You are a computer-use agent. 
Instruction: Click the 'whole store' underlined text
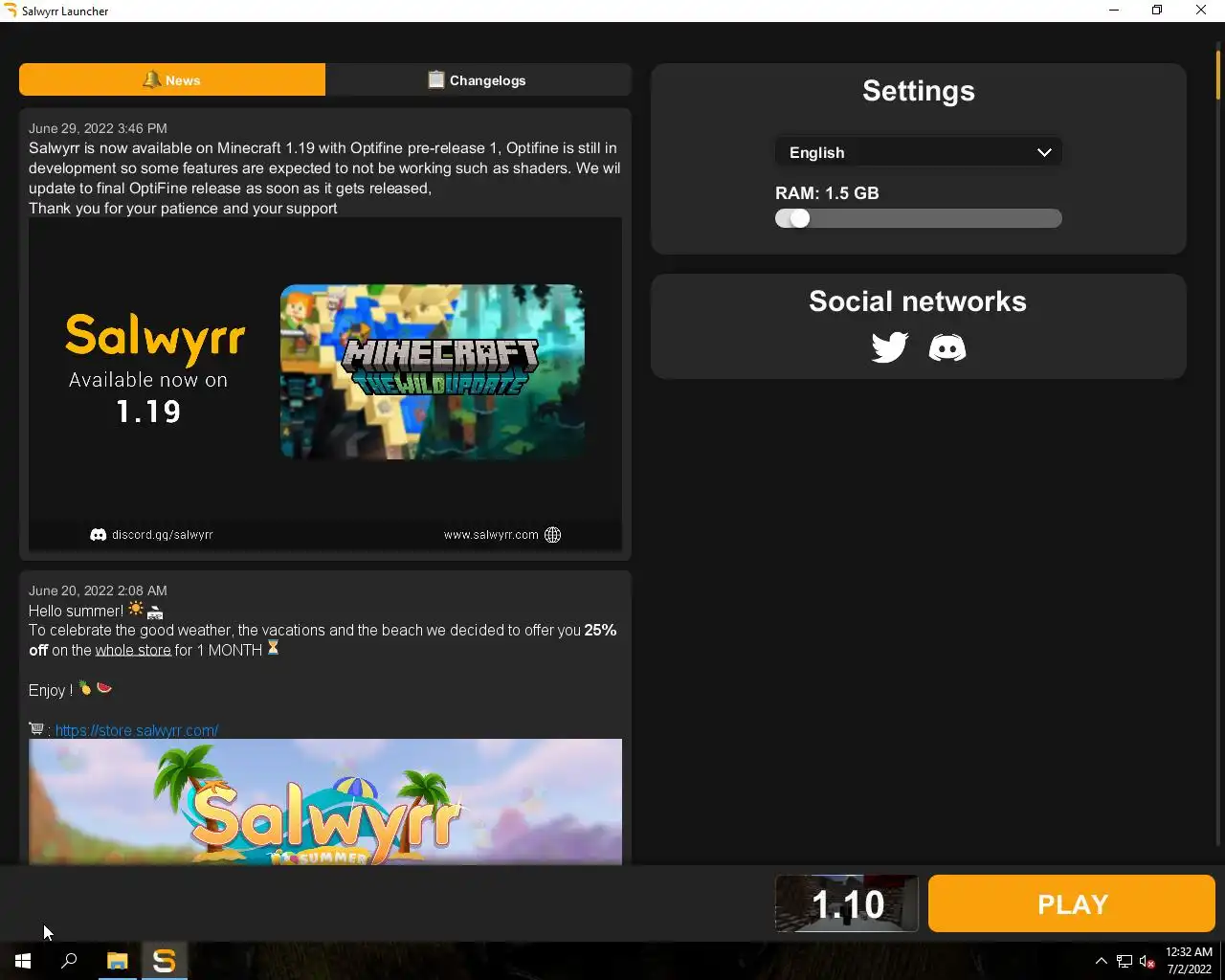[x=133, y=650]
